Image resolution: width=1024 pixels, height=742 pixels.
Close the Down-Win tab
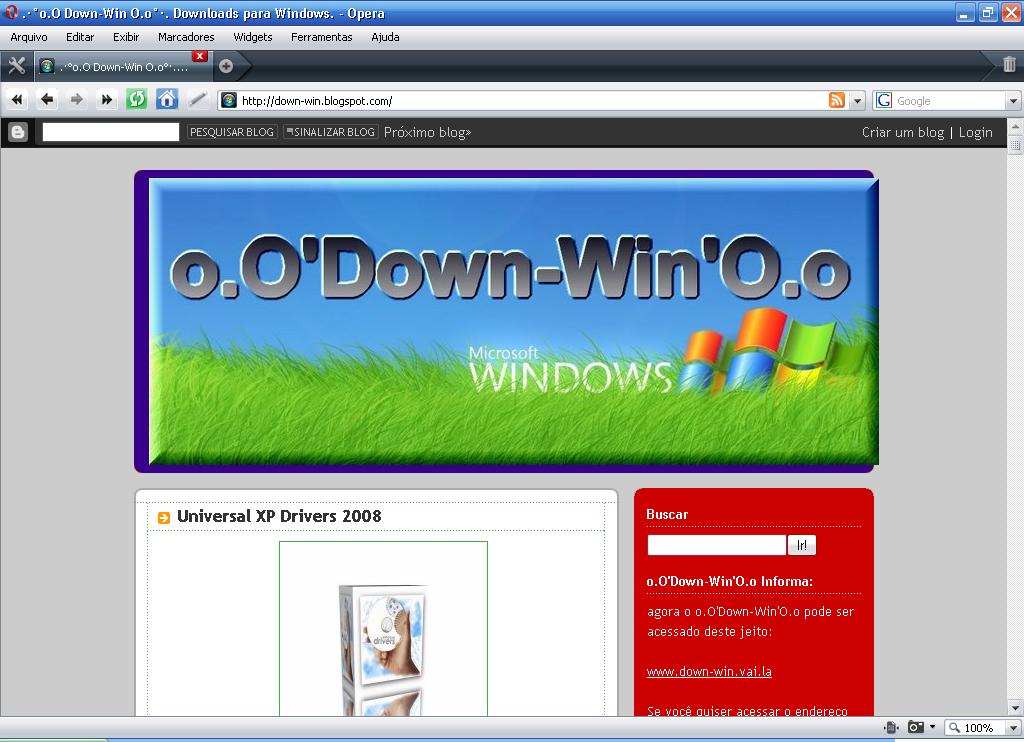click(x=200, y=56)
